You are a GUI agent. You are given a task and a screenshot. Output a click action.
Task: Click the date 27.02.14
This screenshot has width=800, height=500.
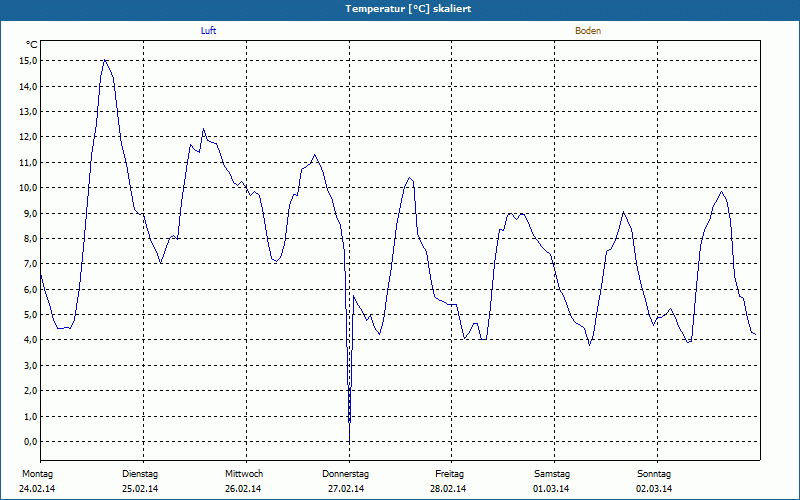click(x=346, y=489)
